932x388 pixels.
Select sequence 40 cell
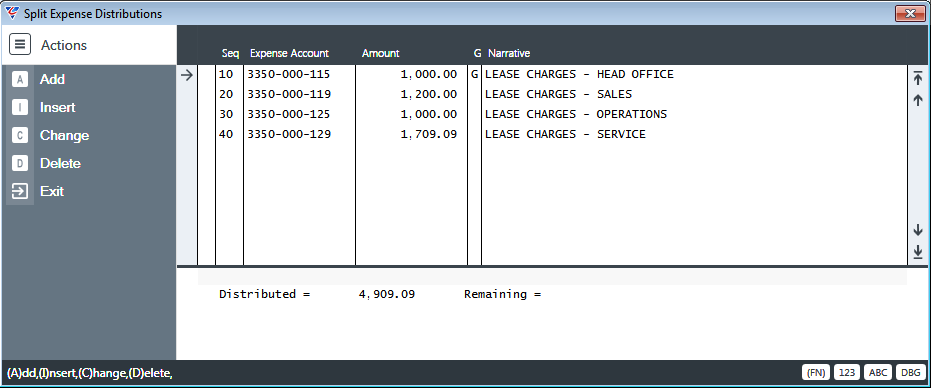pos(226,134)
